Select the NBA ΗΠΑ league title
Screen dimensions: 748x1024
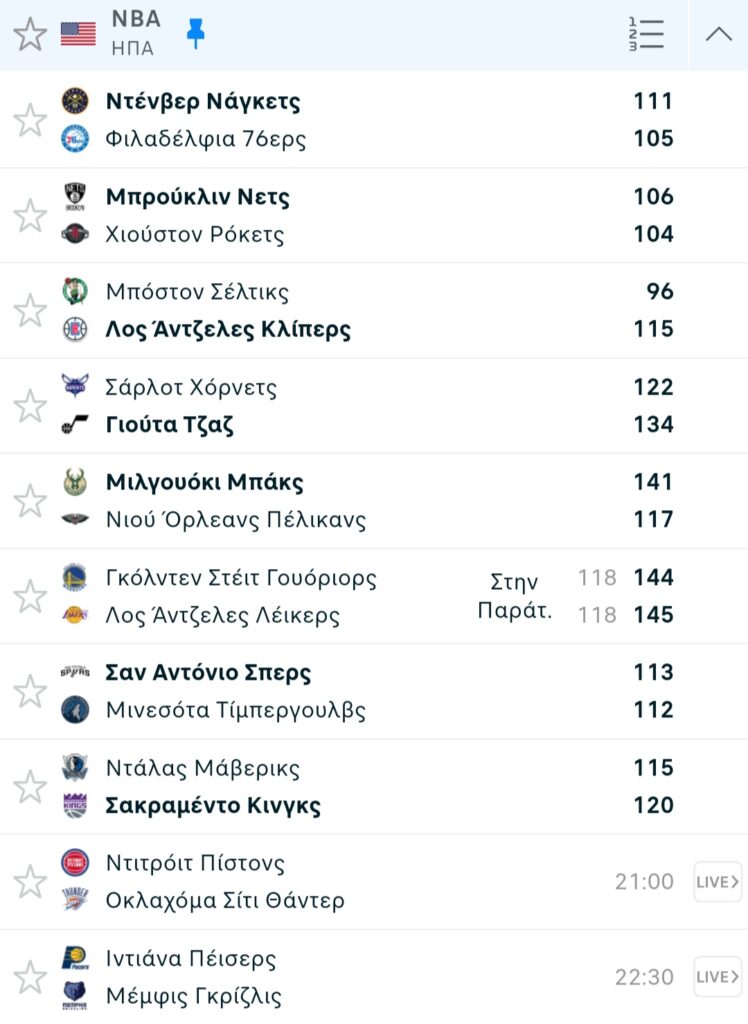tap(134, 34)
